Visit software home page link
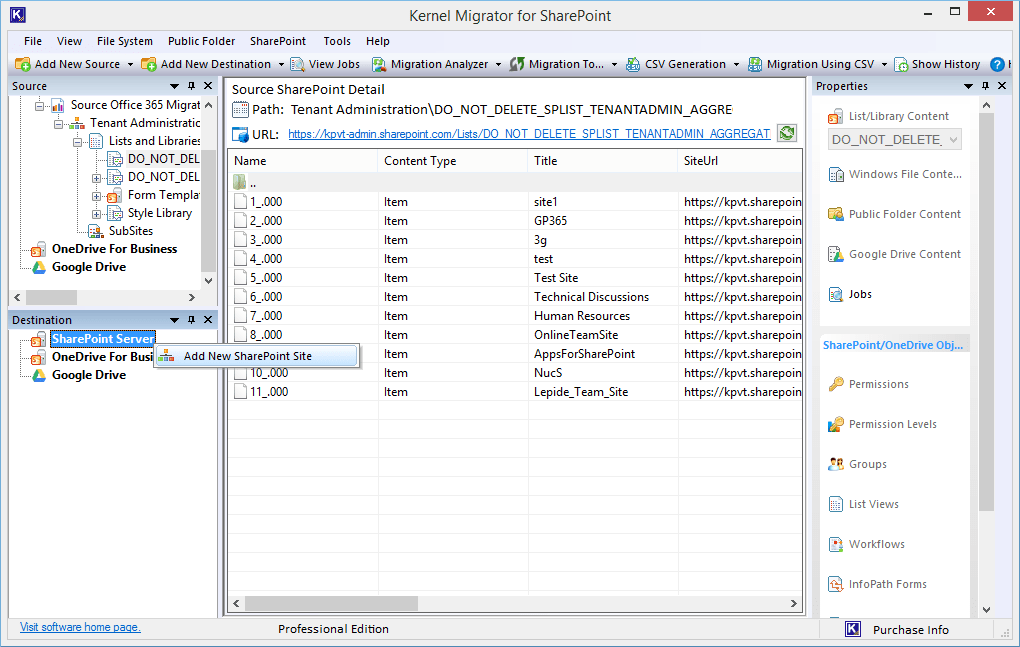Viewport: 1020px width, 647px height. pyautogui.click(x=80, y=627)
